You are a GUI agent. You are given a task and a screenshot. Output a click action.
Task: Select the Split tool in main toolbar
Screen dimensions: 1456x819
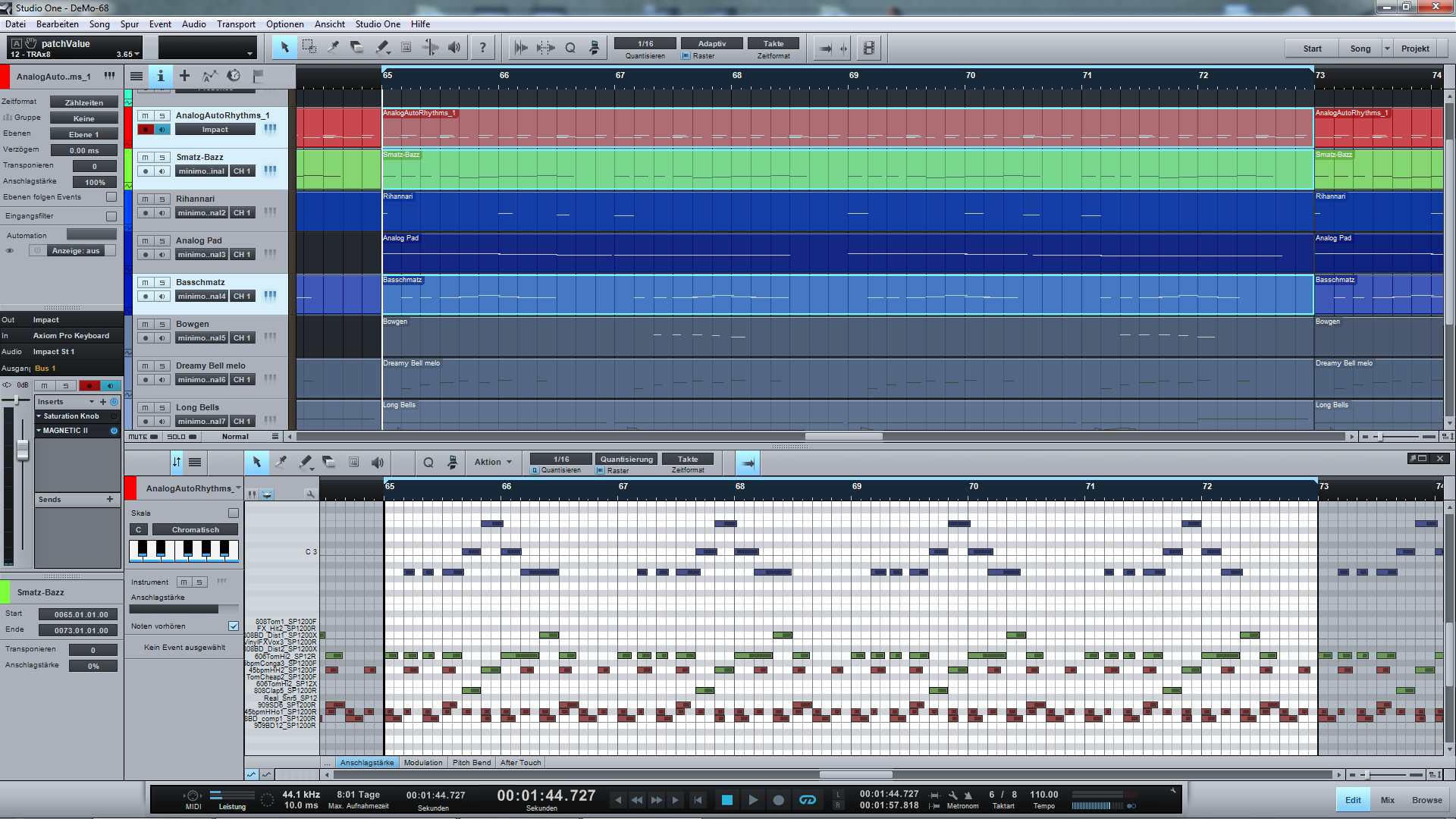pos(333,48)
